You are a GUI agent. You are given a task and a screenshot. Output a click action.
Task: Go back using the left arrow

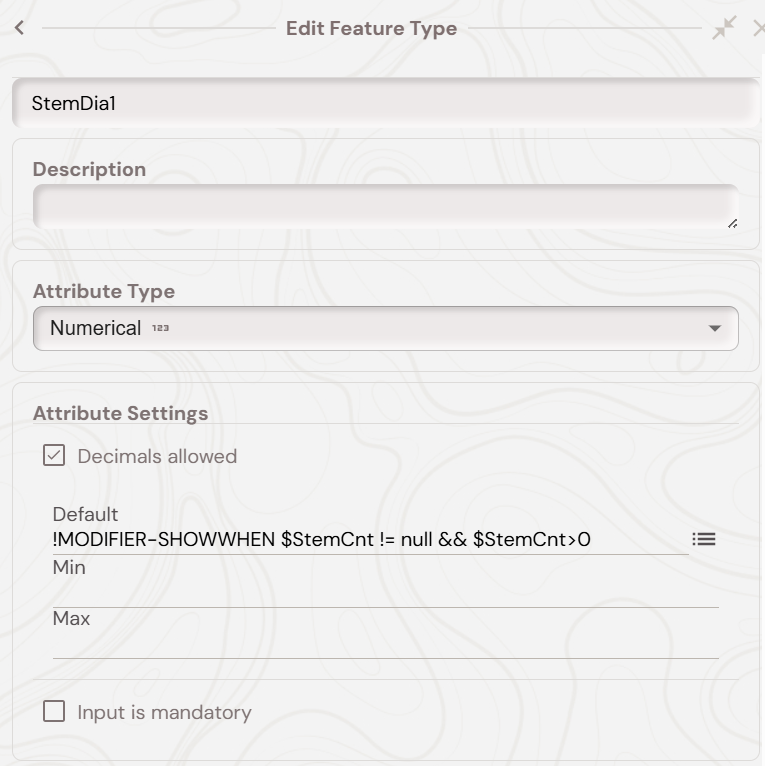point(19,28)
